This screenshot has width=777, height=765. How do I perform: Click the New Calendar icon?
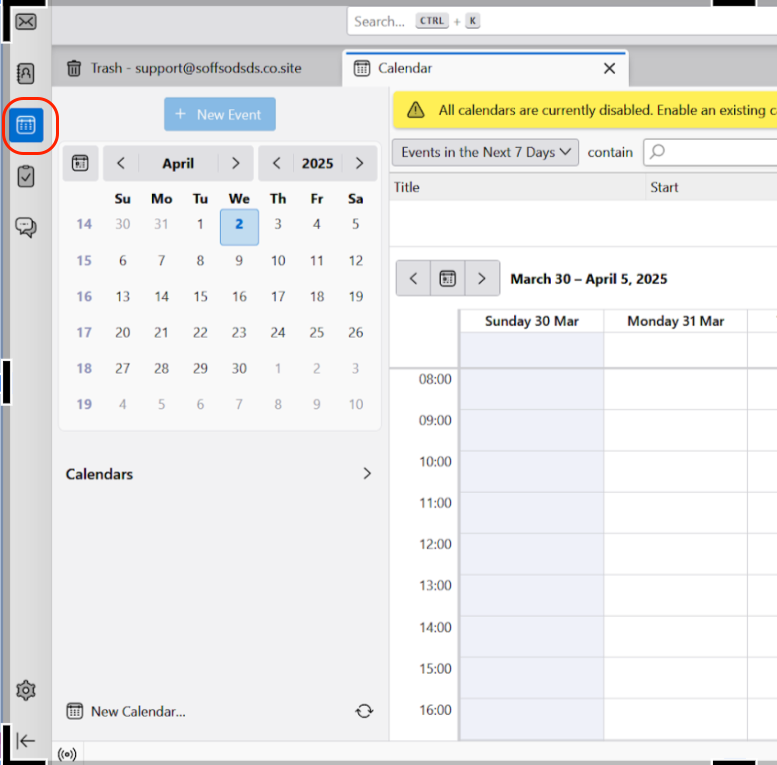[x=75, y=711]
